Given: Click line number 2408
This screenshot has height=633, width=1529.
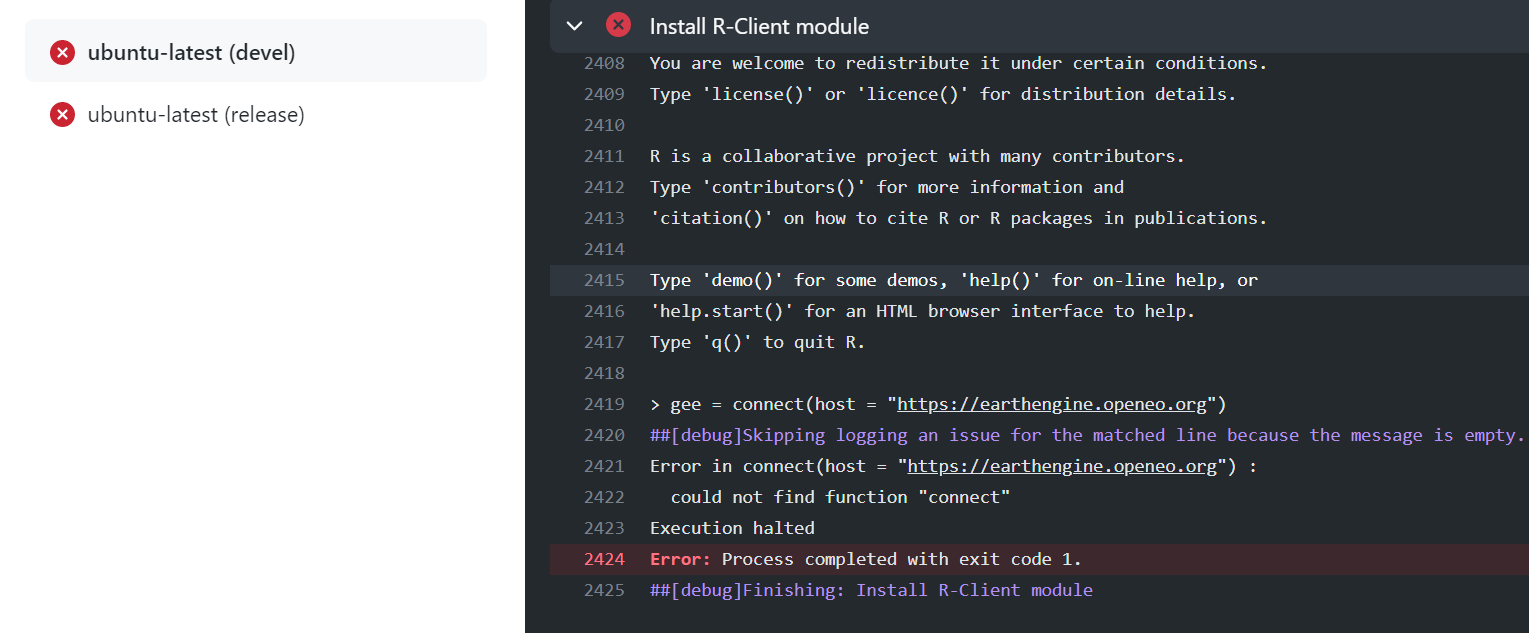Looking at the screenshot, I should (604, 63).
